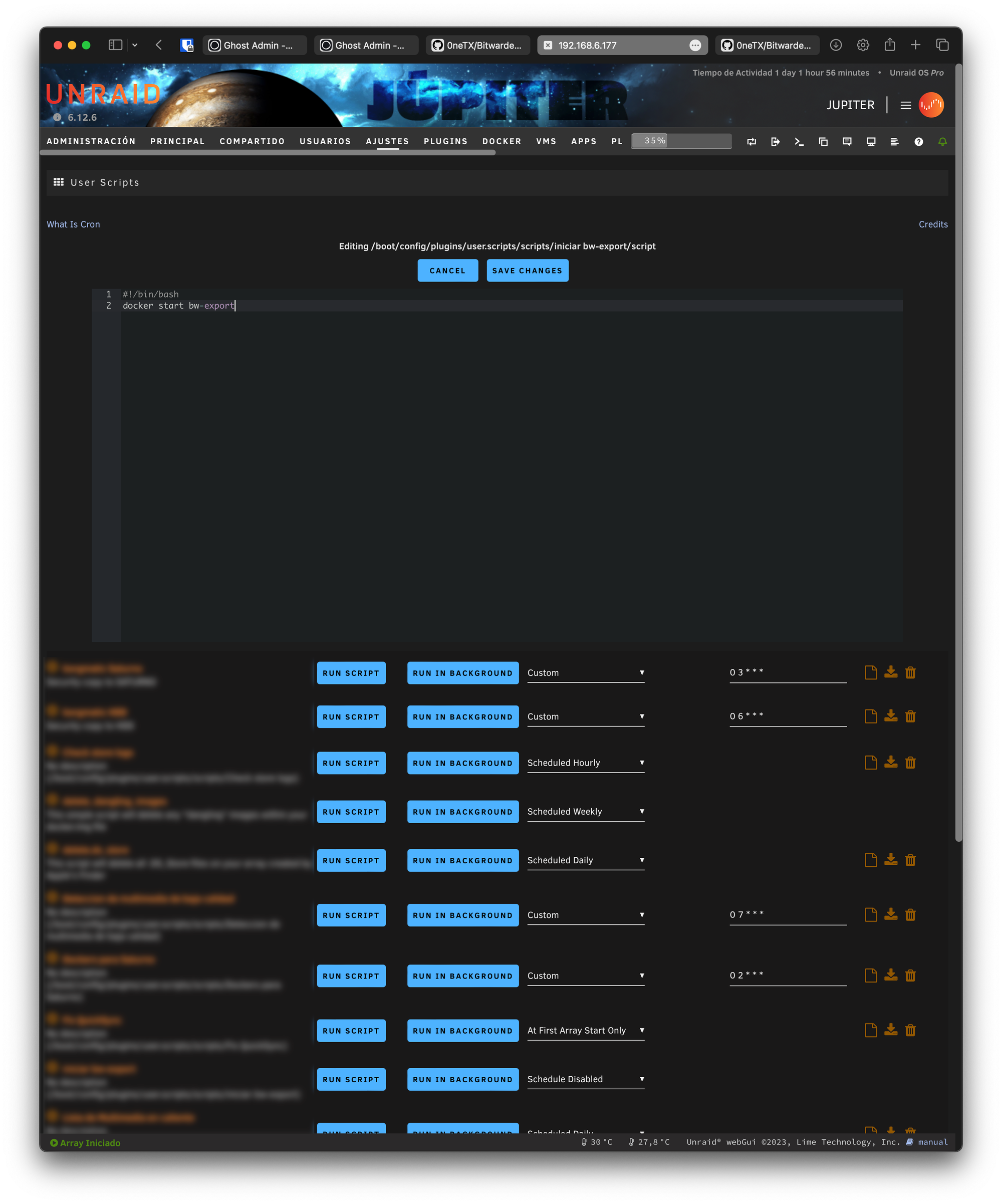Open Custom schedule dropdown for 0 2 * * * row
This screenshot has height=1204, width=1002.
tap(586, 977)
